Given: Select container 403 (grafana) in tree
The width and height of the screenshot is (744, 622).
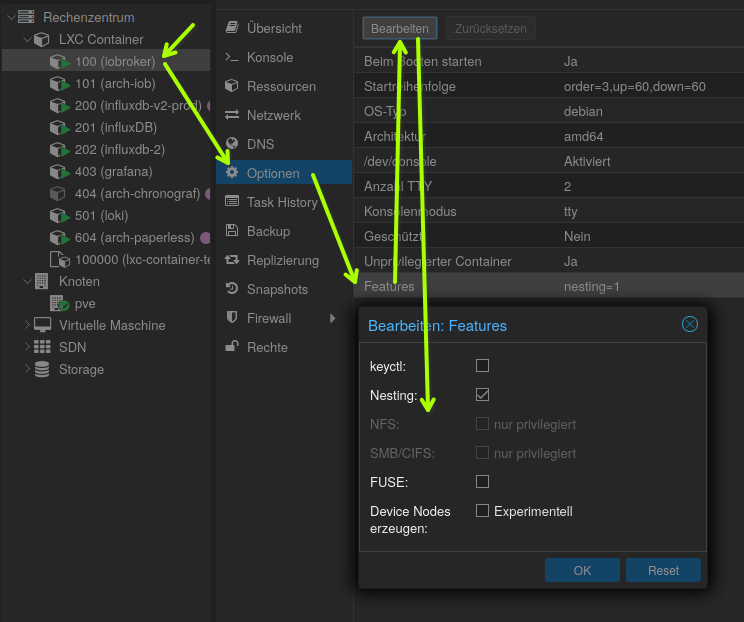Looking at the screenshot, I should (x=113, y=171).
